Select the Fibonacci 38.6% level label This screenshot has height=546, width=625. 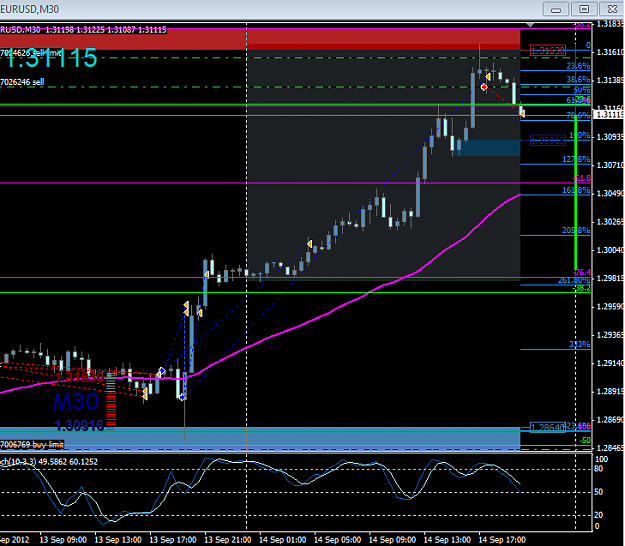coord(578,79)
